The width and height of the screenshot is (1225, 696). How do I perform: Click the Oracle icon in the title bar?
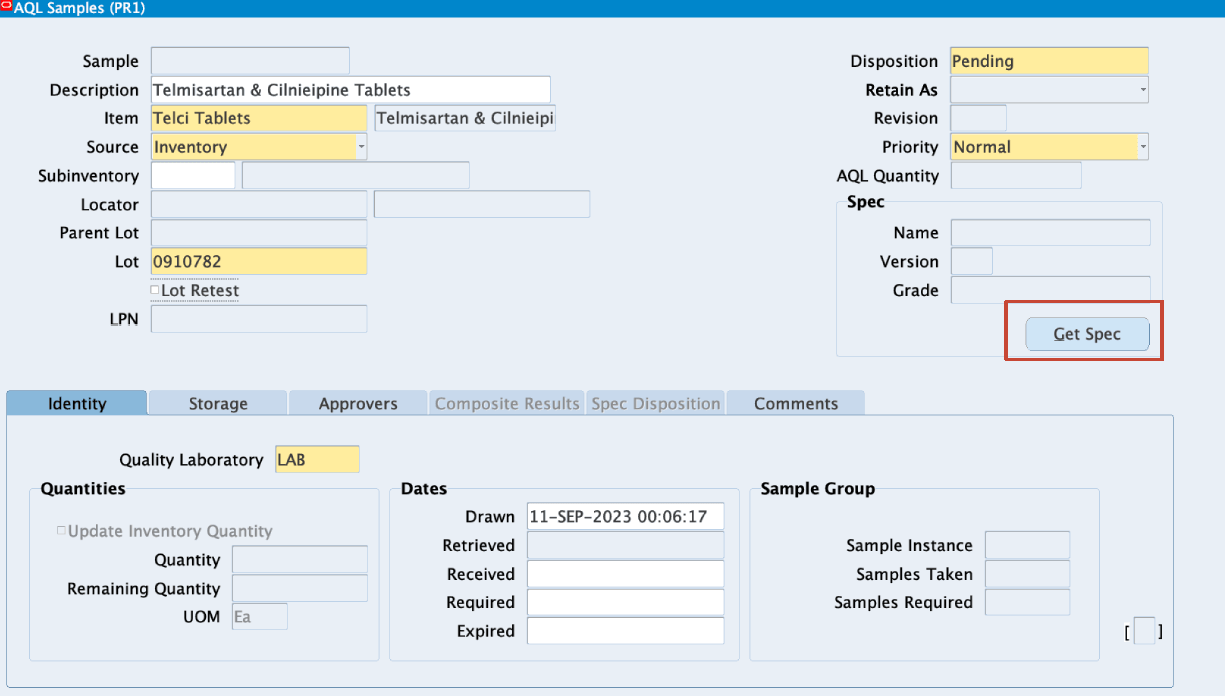tap(6, 6)
